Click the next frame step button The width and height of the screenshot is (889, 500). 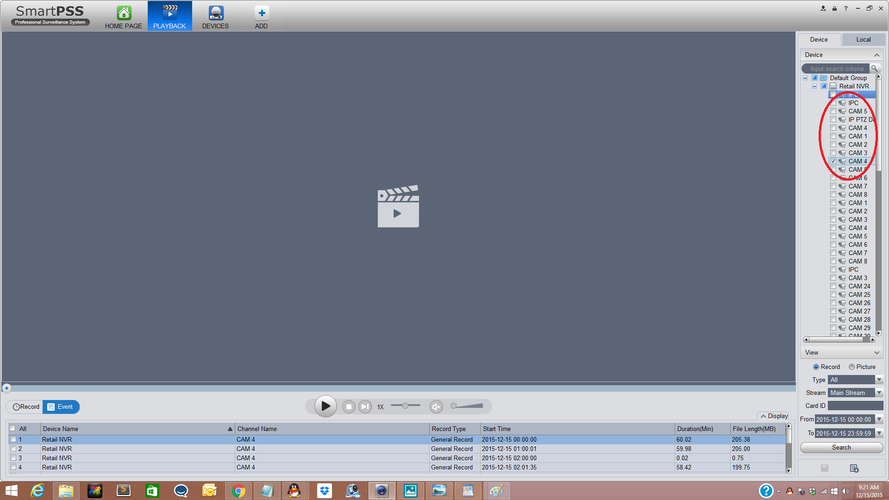tap(365, 406)
